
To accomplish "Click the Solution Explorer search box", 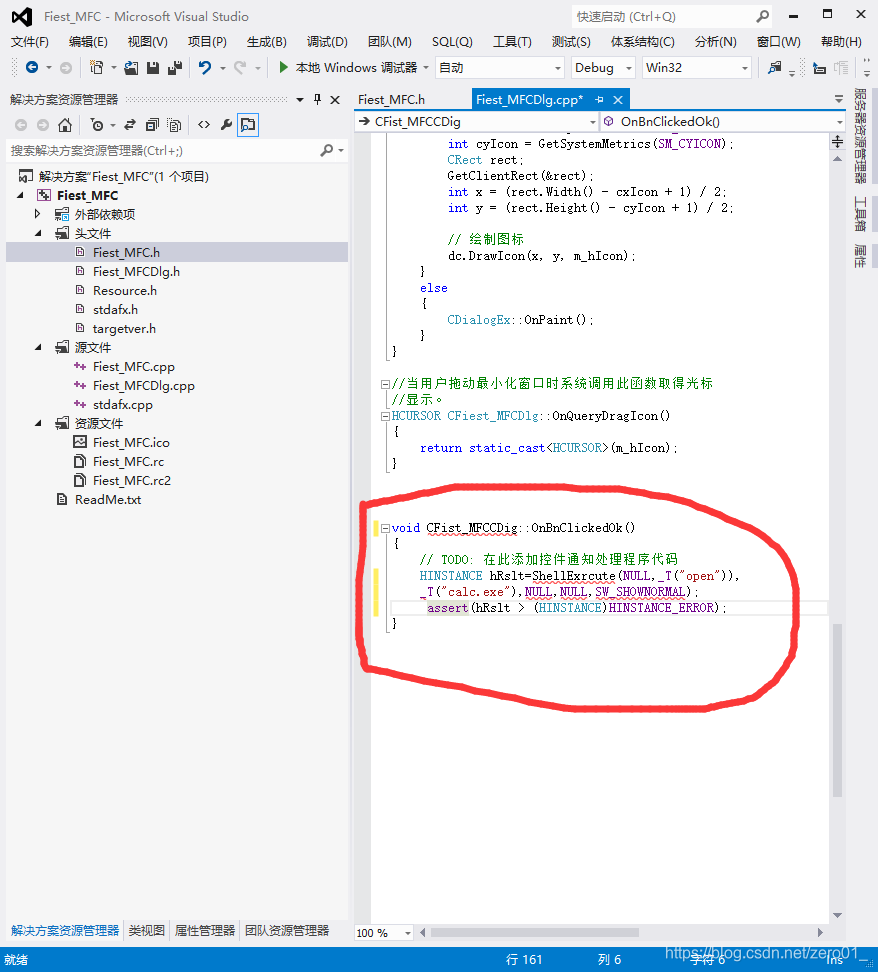I will (x=164, y=151).
